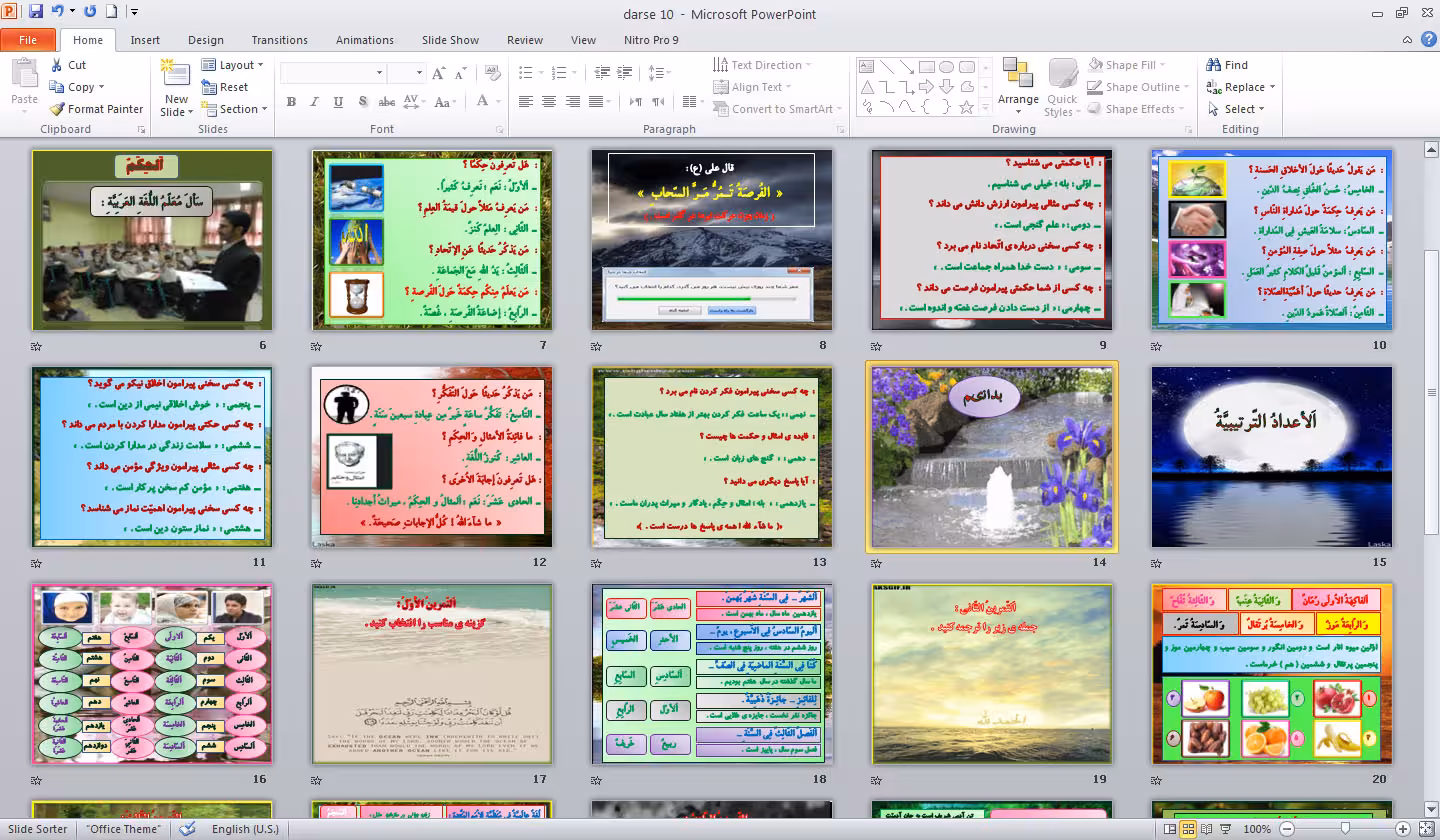
Task: Toggle Strikethrough formatting
Action: coord(386,102)
